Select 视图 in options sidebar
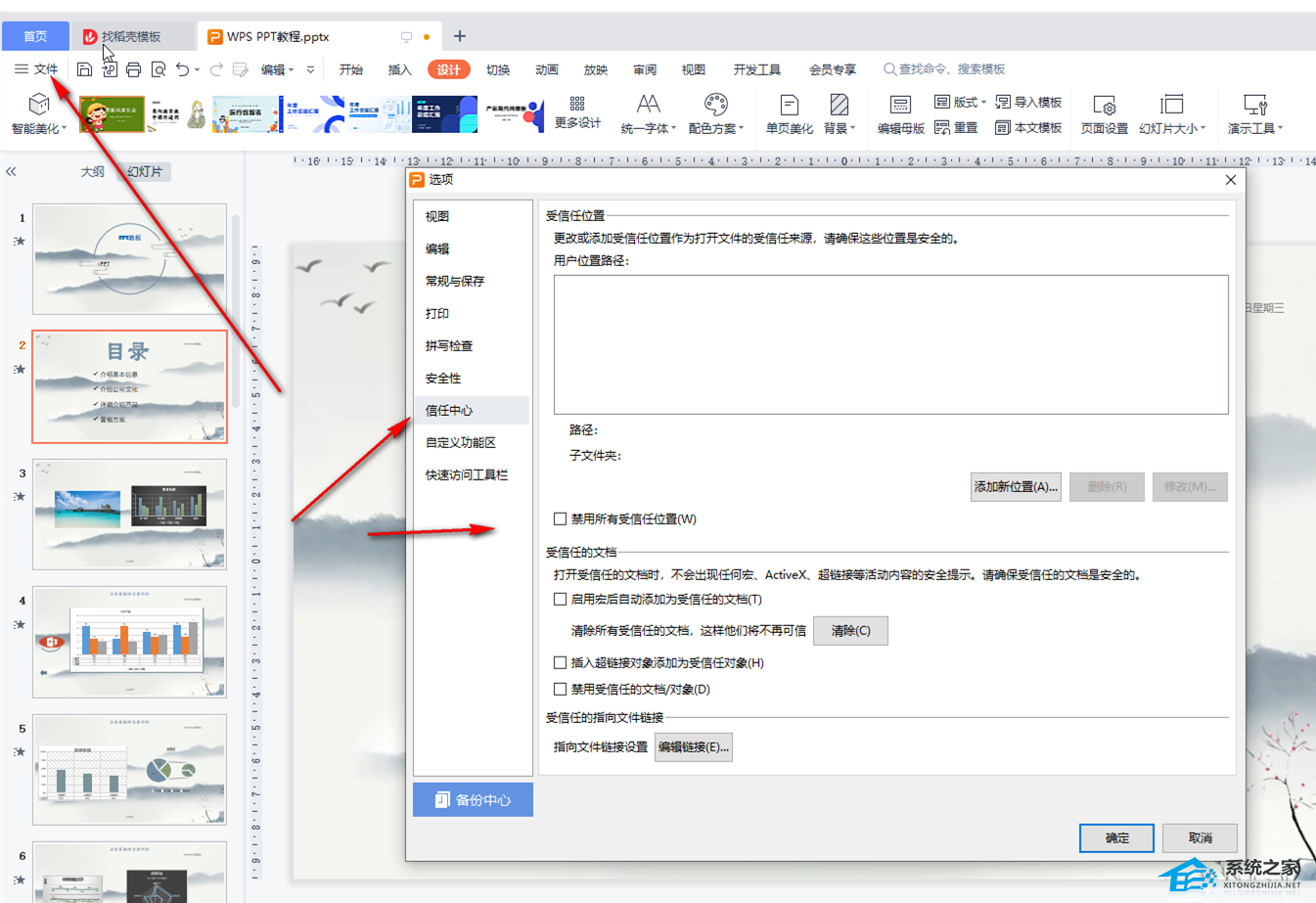This screenshot has width=1316, height=903. pyautogui.click(x=472, y=217)
